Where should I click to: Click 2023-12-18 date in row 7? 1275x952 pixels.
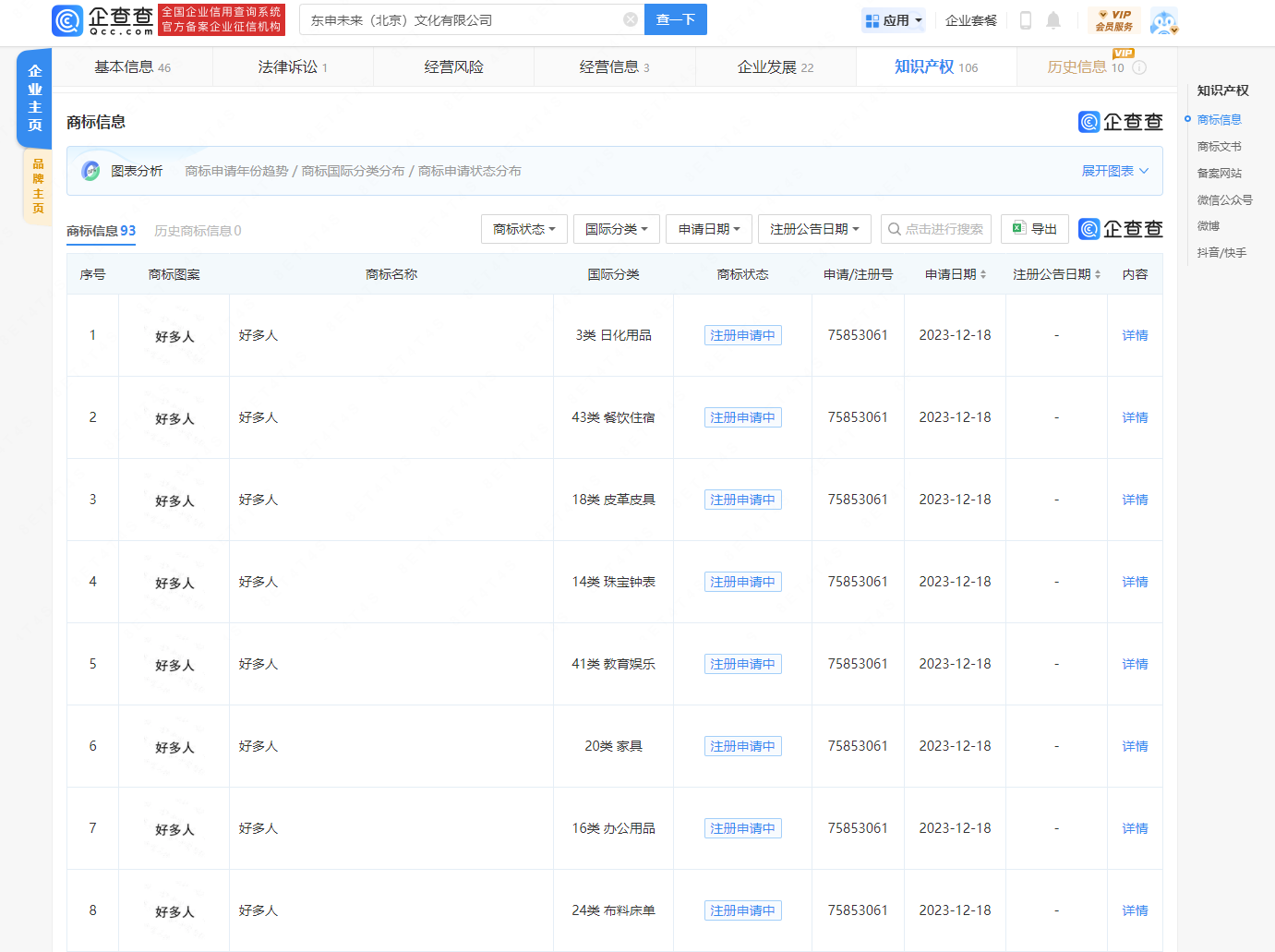click(955, 828)
